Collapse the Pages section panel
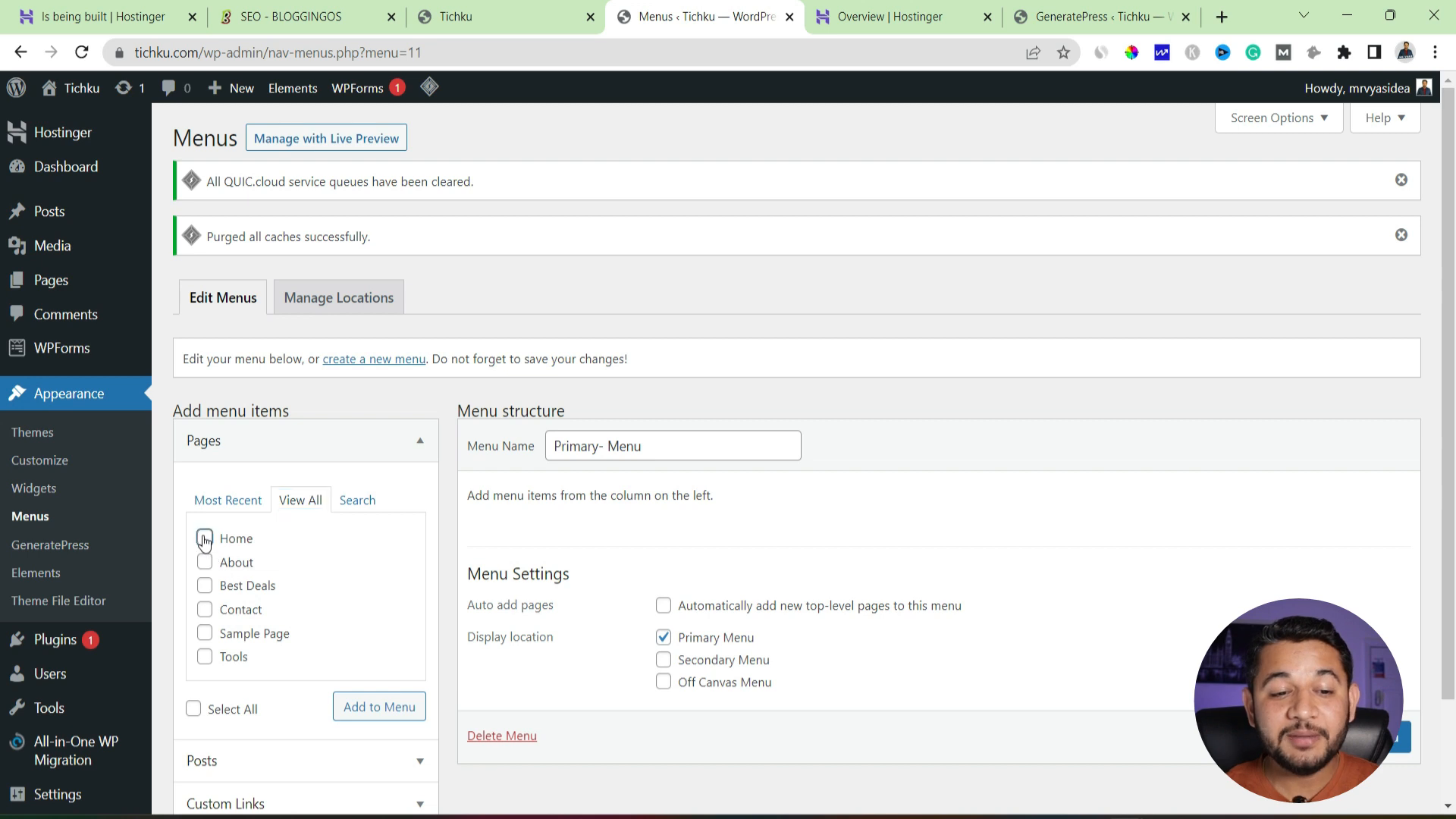This screenshot has height=819, width=1456. pos(421,441)
